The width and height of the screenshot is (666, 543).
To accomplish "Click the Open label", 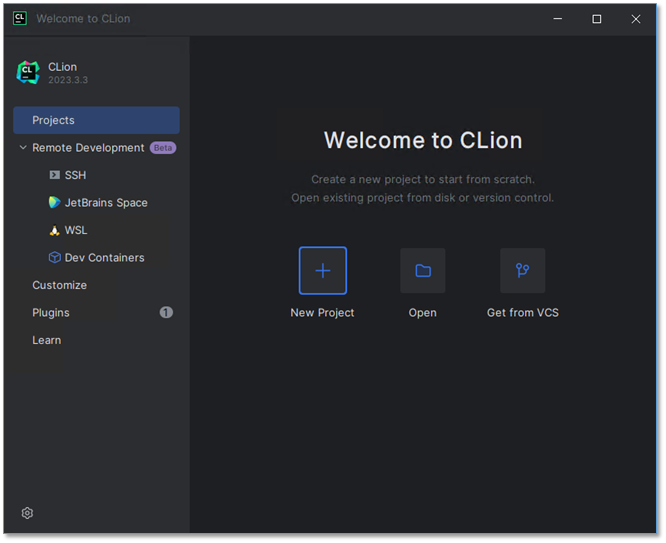I will 423,313.
